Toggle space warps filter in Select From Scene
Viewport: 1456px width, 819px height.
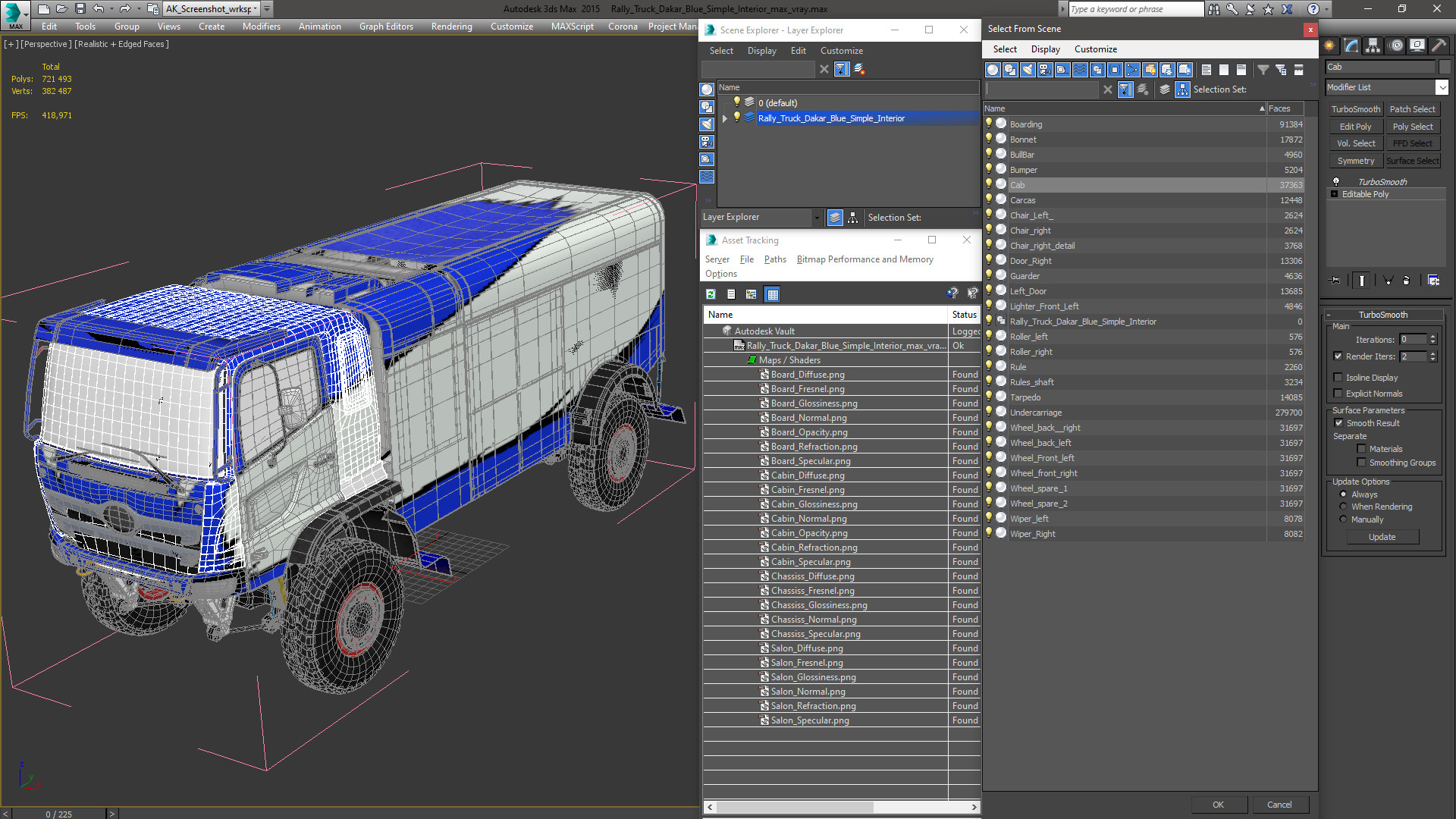pos(1080,70)
